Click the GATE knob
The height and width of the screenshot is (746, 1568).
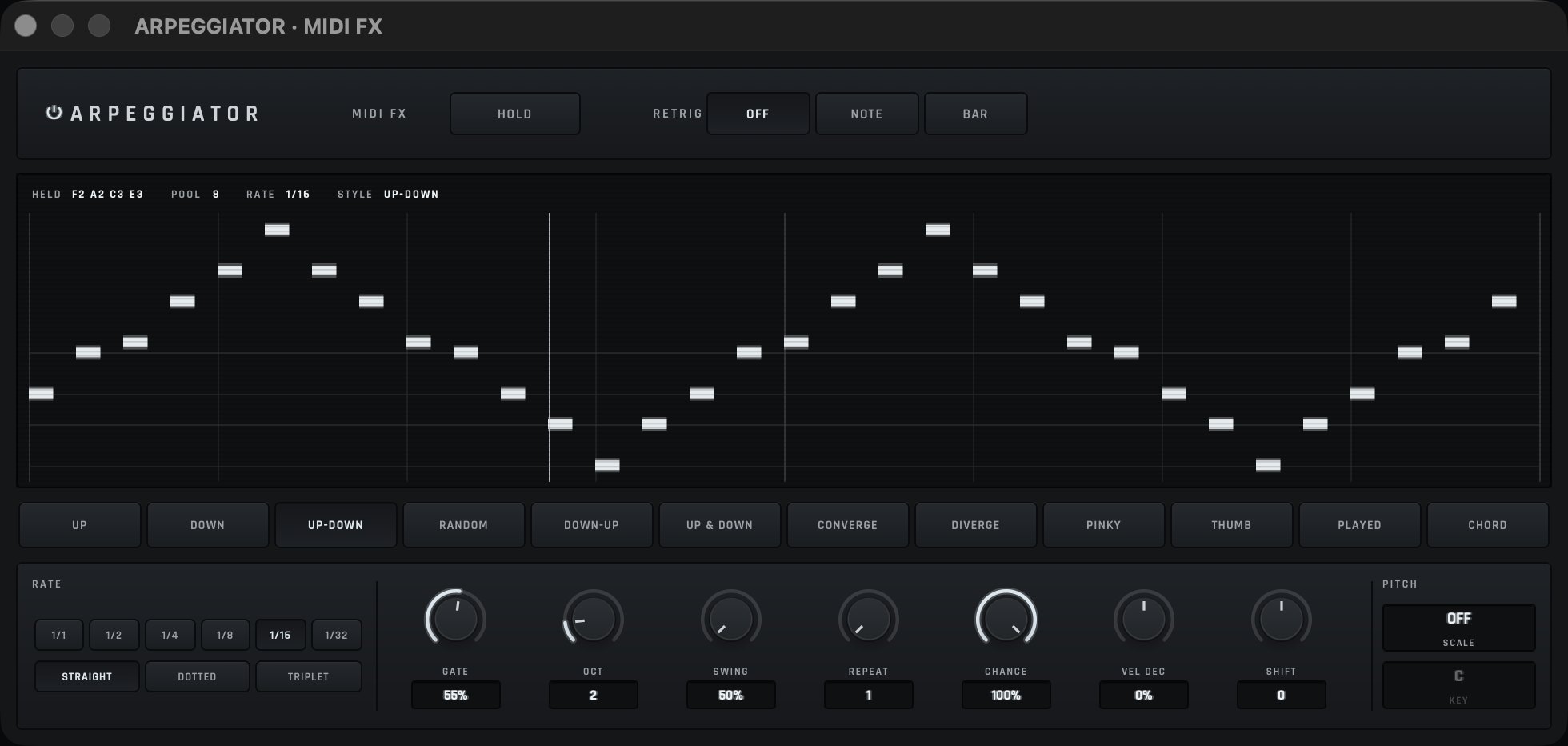click(x=455, y=619)
